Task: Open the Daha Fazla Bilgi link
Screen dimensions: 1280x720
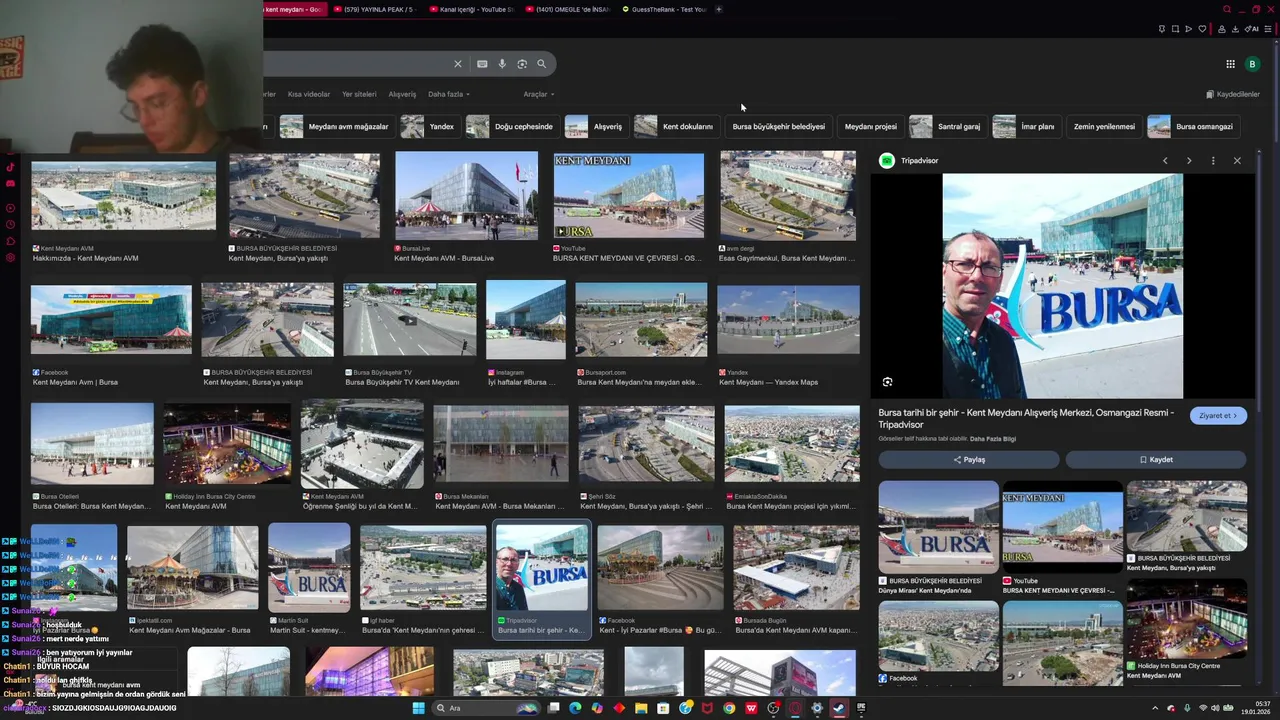Action: [x=993, y=439]
